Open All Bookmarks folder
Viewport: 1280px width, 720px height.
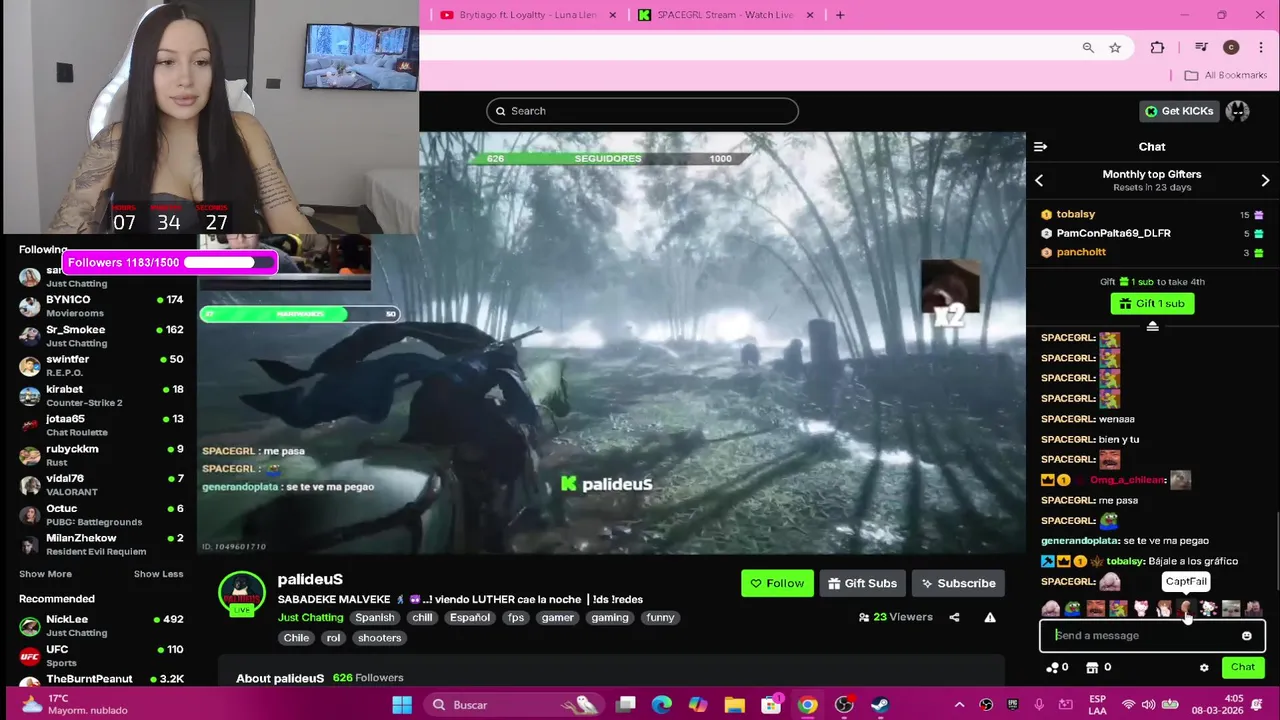click(1225, 75)
